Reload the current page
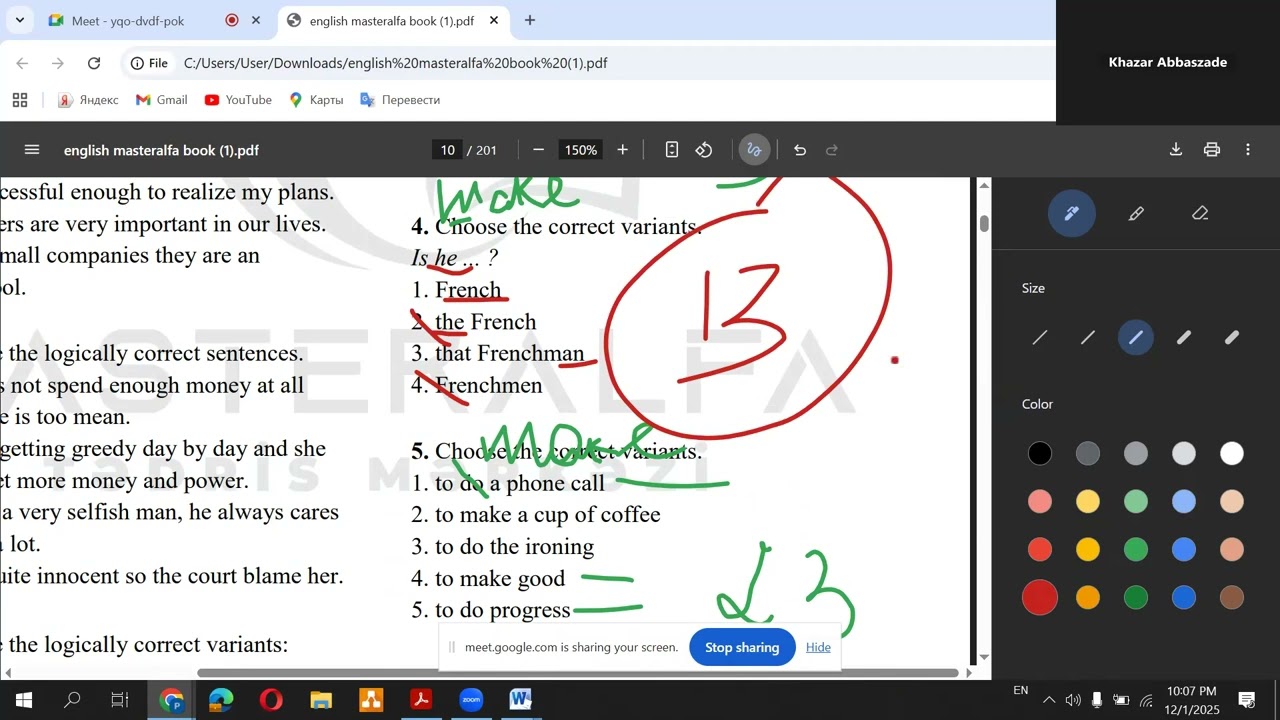This screenshot has height=720, width=1280. click(x=94, y=63)
